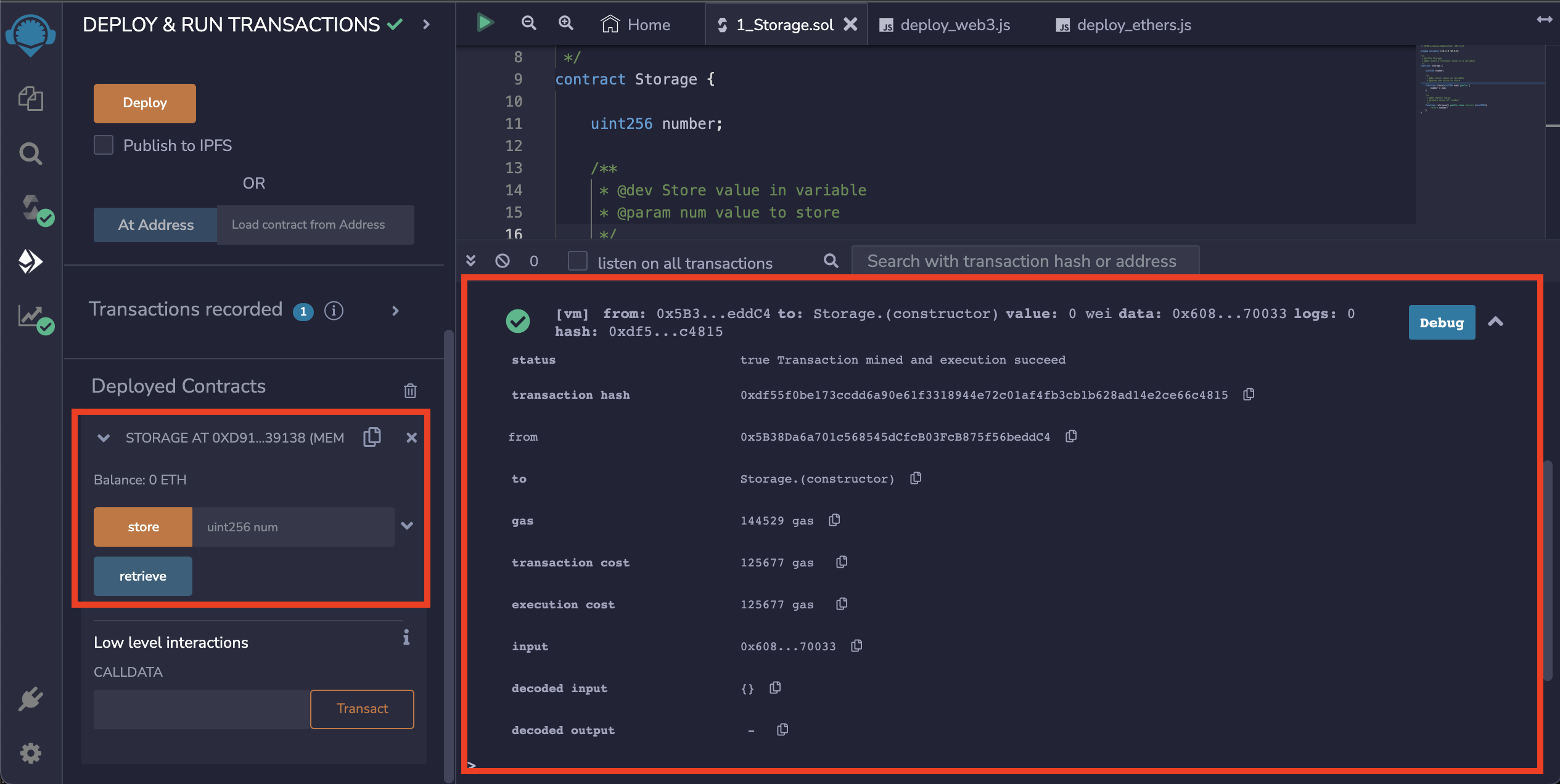Screen dimensions: 1560x784
Task: Expand Deploy & Run panel header arrow
Action: (426, 24)
